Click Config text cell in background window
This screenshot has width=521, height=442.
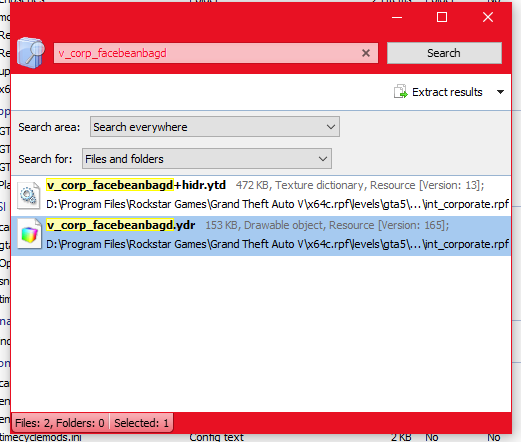pos(216,438)
